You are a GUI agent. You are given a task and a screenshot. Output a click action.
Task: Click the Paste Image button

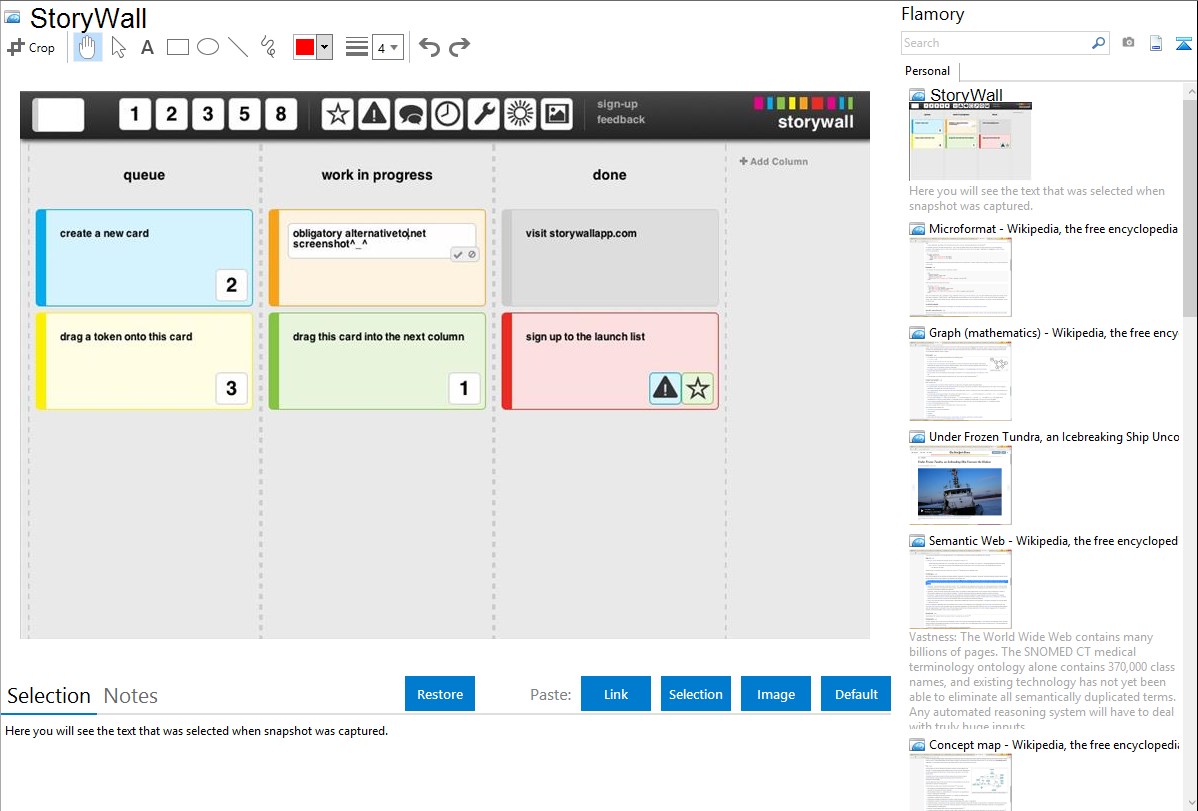[x=775, y=694]
